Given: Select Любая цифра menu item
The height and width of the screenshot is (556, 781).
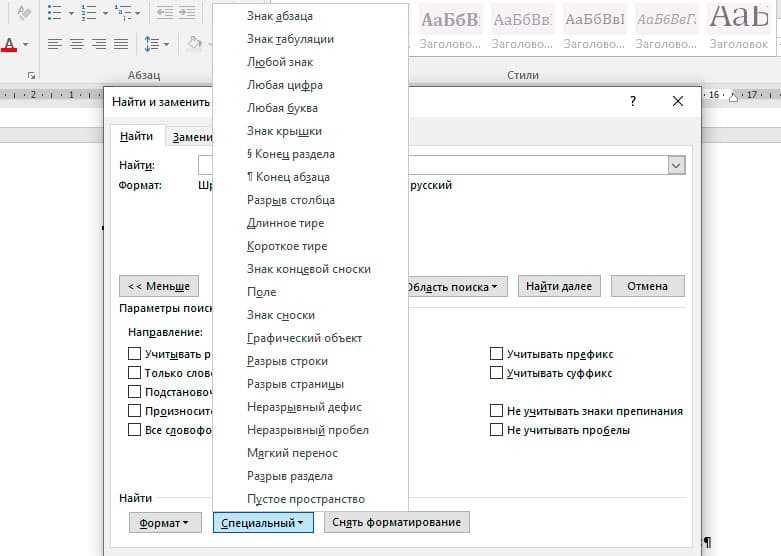Looking at the screenshot, I should point(310,85).
